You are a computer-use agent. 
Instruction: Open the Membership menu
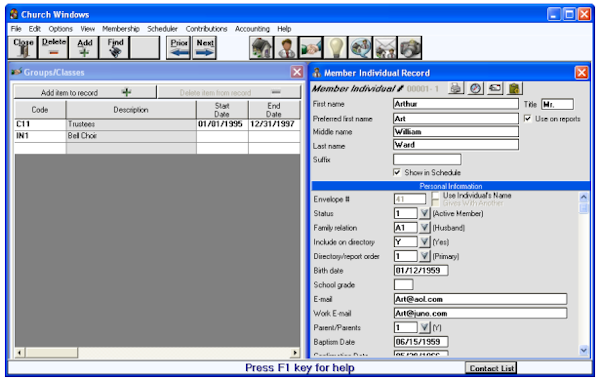click(x=121, y=29)
